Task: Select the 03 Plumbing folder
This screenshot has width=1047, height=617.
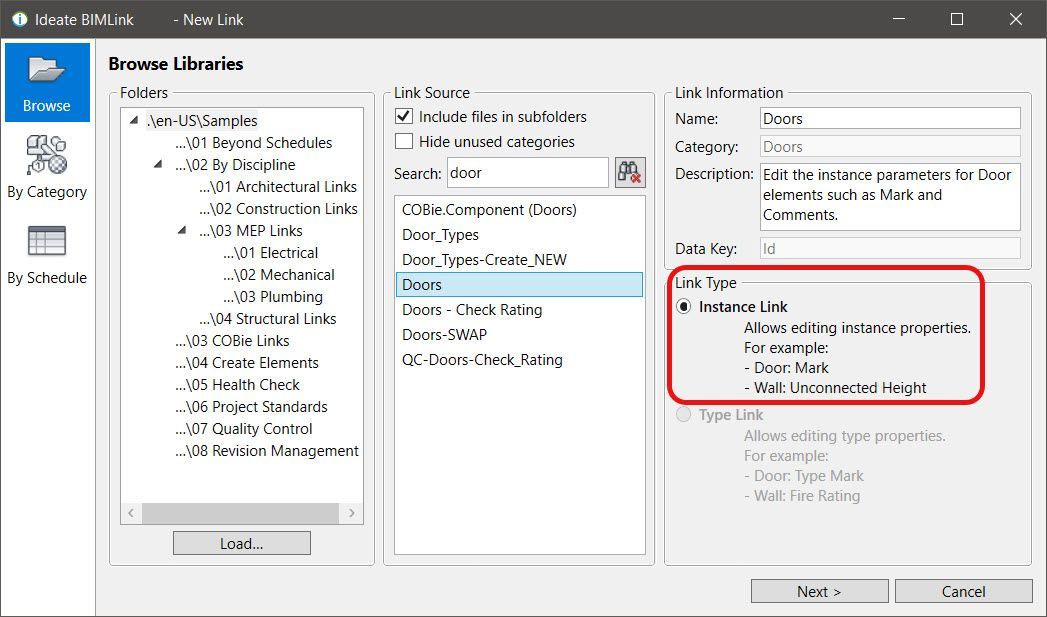Action: tap(273, 297)
